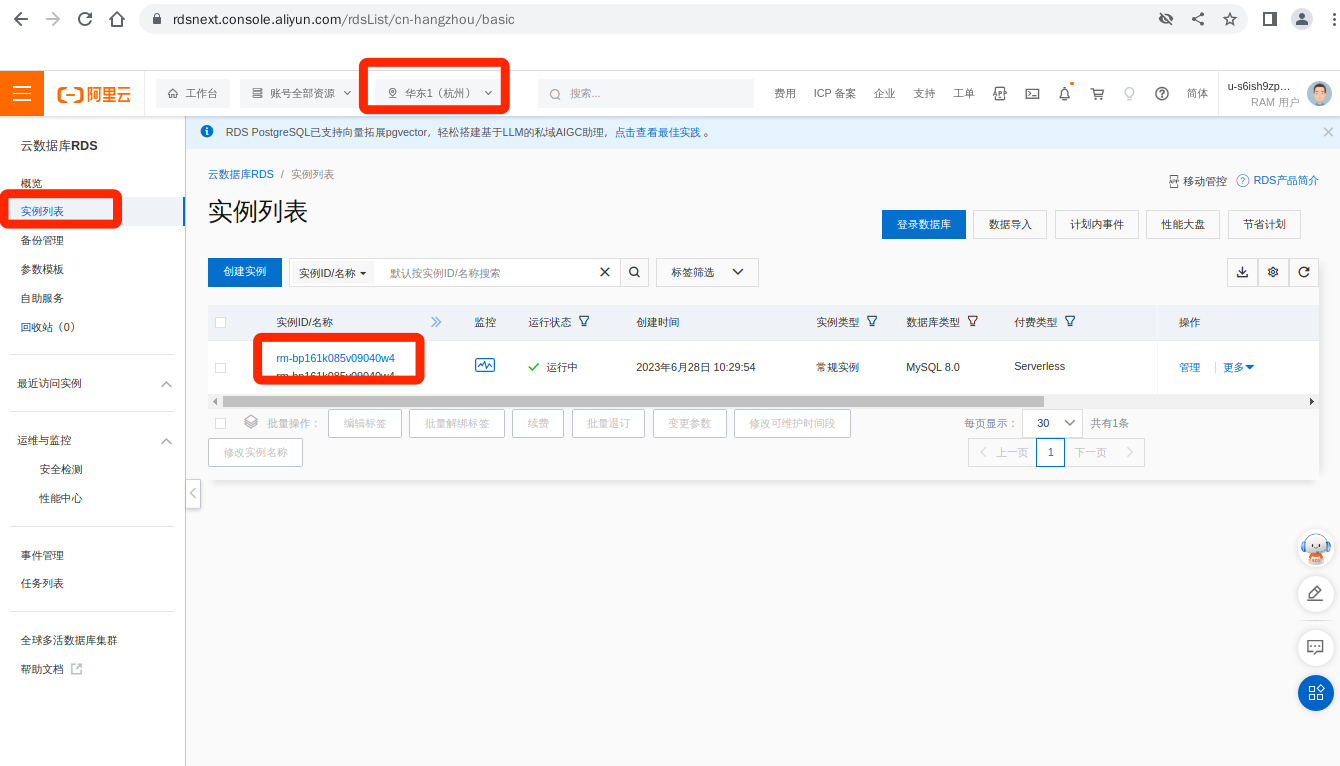Click the search magnifier button for instance filter
The height and width of the screenshot is (766, 1340).
pos(634,272)
